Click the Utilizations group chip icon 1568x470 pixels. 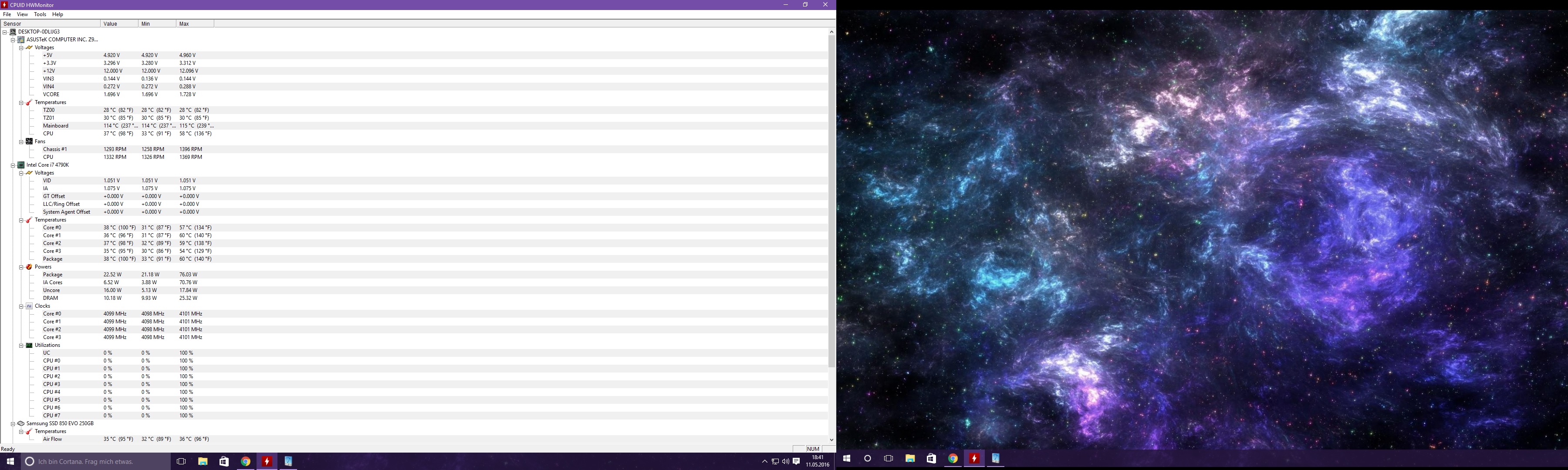point(29,346)
